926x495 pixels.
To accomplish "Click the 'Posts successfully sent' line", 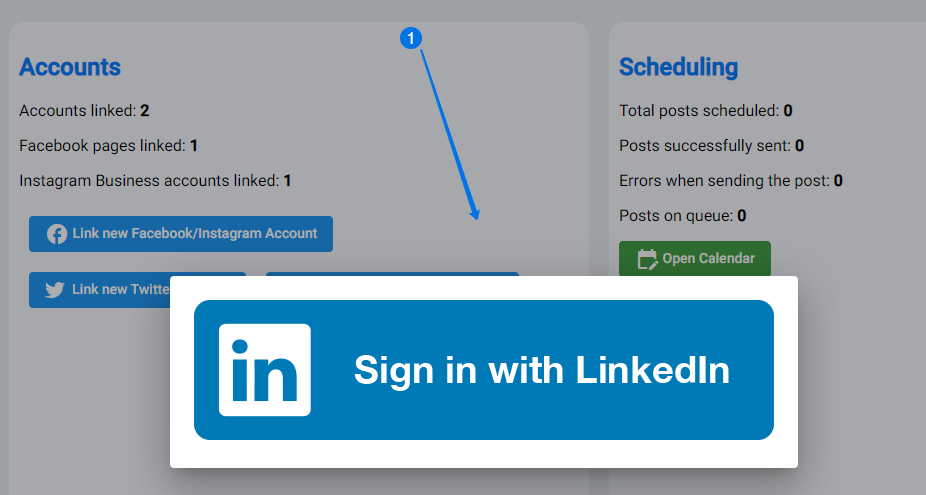I will pyautogui.click(x=712, y=145).
